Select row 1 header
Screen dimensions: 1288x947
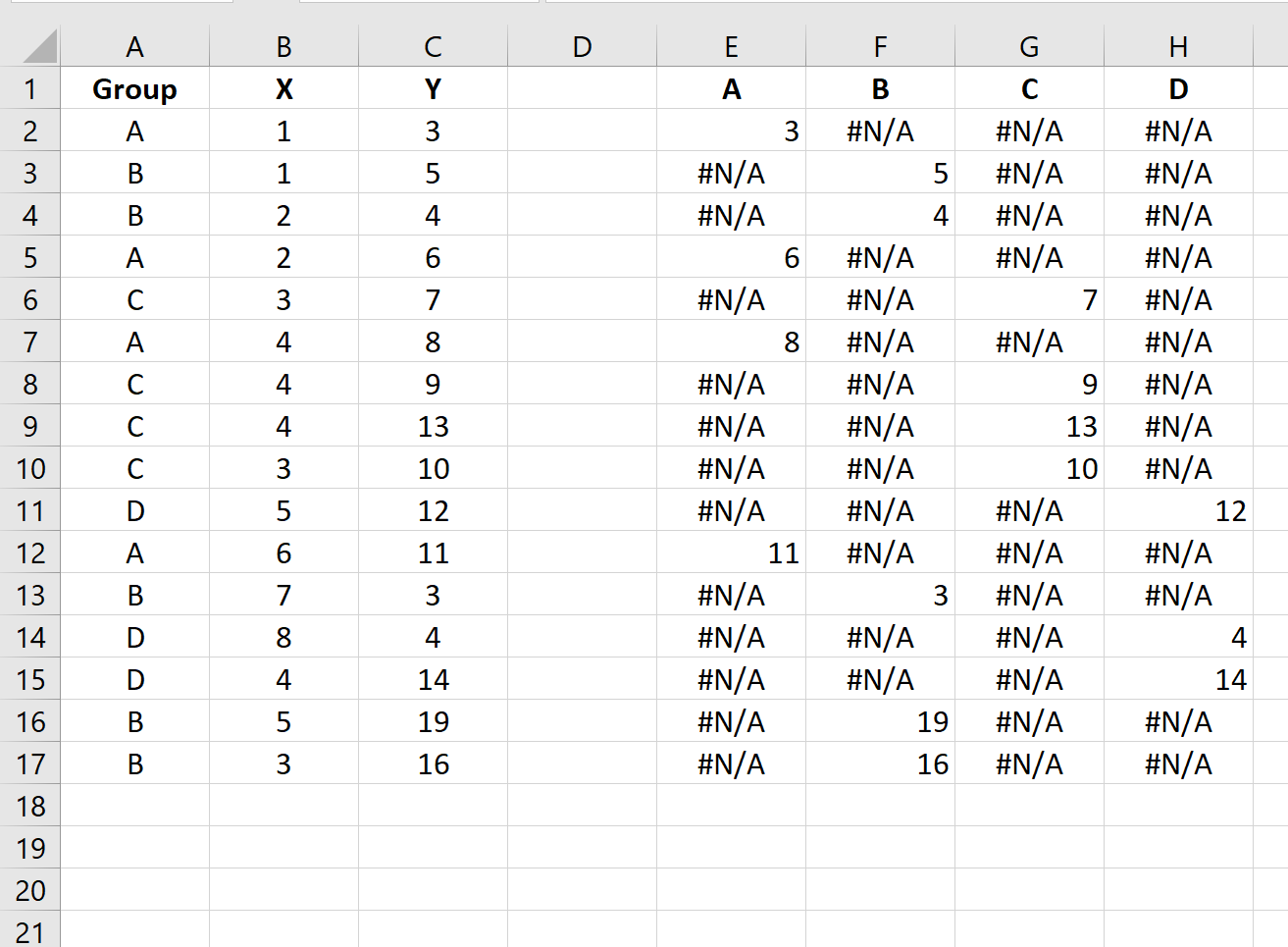30,88
